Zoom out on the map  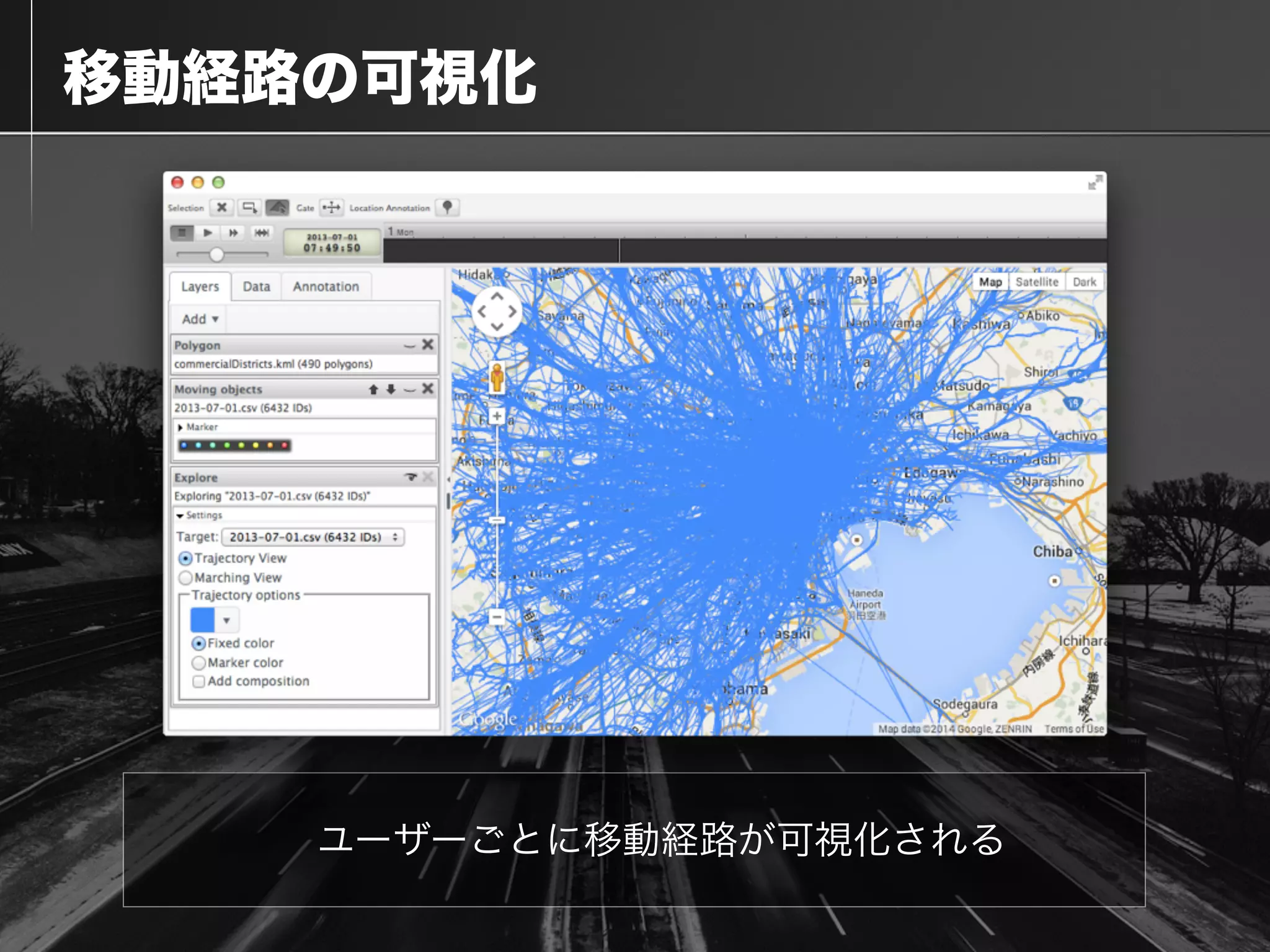[497, 617]
